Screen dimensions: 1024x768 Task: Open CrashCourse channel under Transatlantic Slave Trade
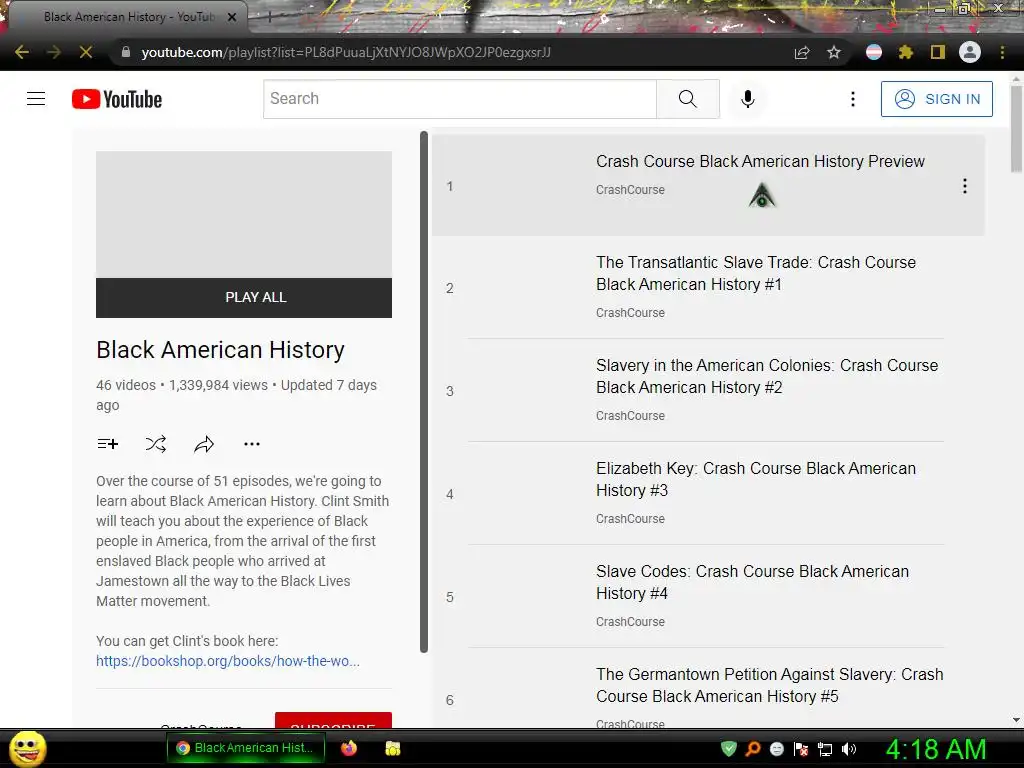coord(630,313)
